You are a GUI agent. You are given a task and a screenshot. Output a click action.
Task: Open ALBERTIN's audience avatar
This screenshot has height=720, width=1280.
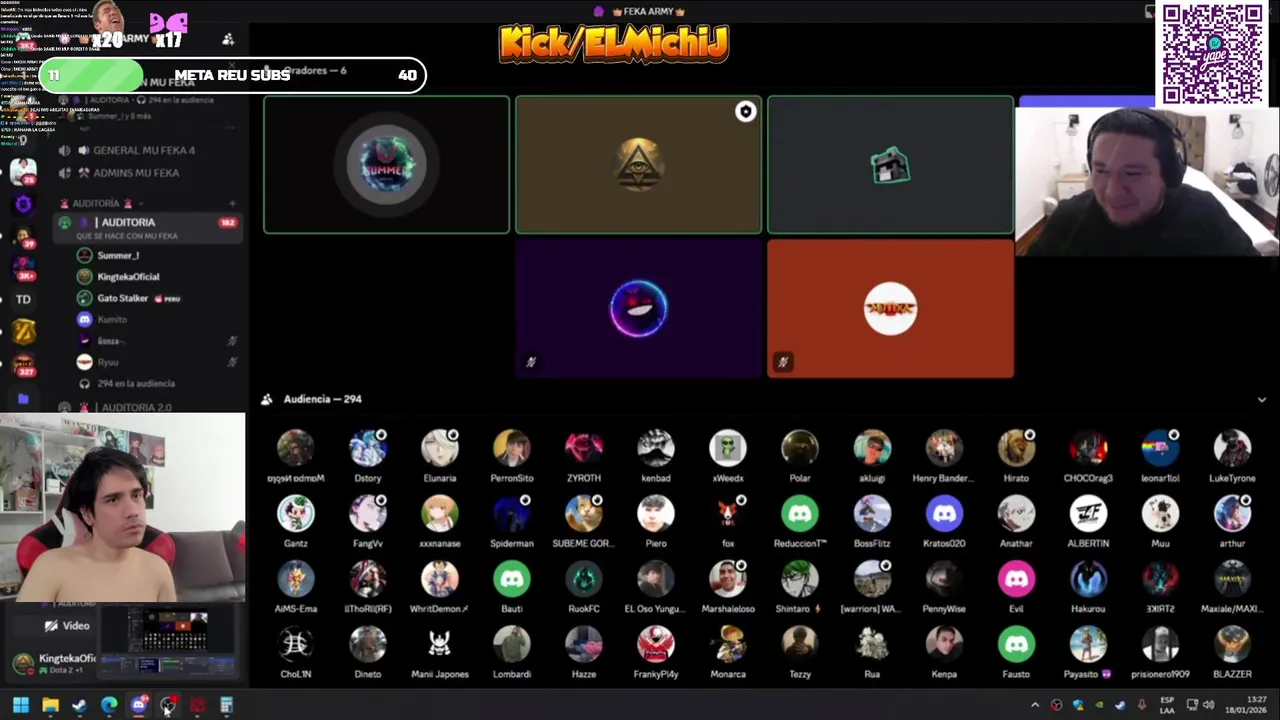tap(1088, 513)
